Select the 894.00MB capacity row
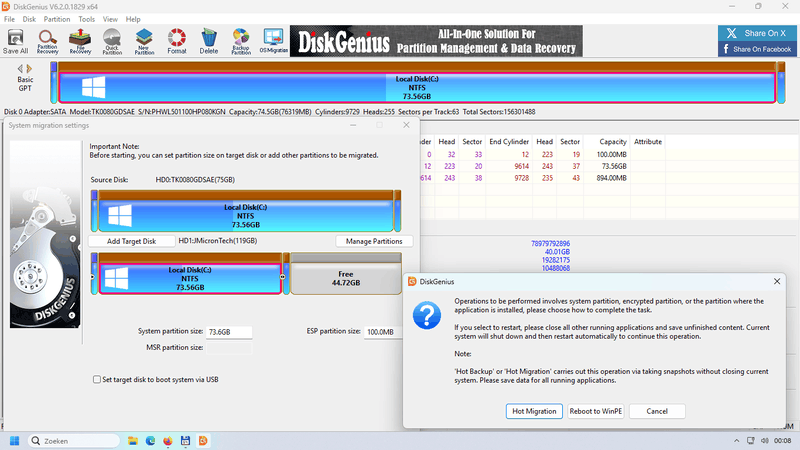The image size is (800, 450). (x=611, y=178)
